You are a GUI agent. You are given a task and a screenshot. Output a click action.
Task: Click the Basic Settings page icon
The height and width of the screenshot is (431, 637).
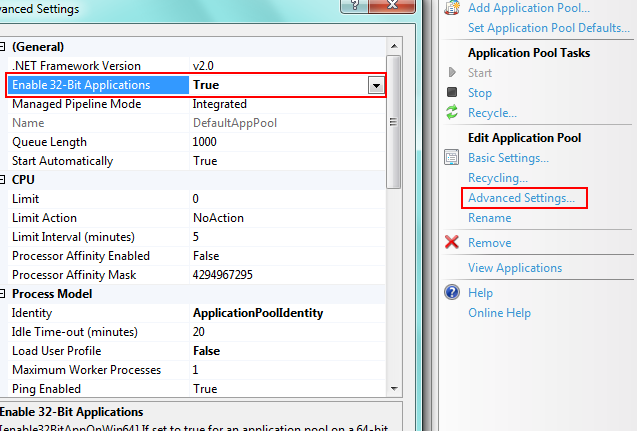[451, 157]
